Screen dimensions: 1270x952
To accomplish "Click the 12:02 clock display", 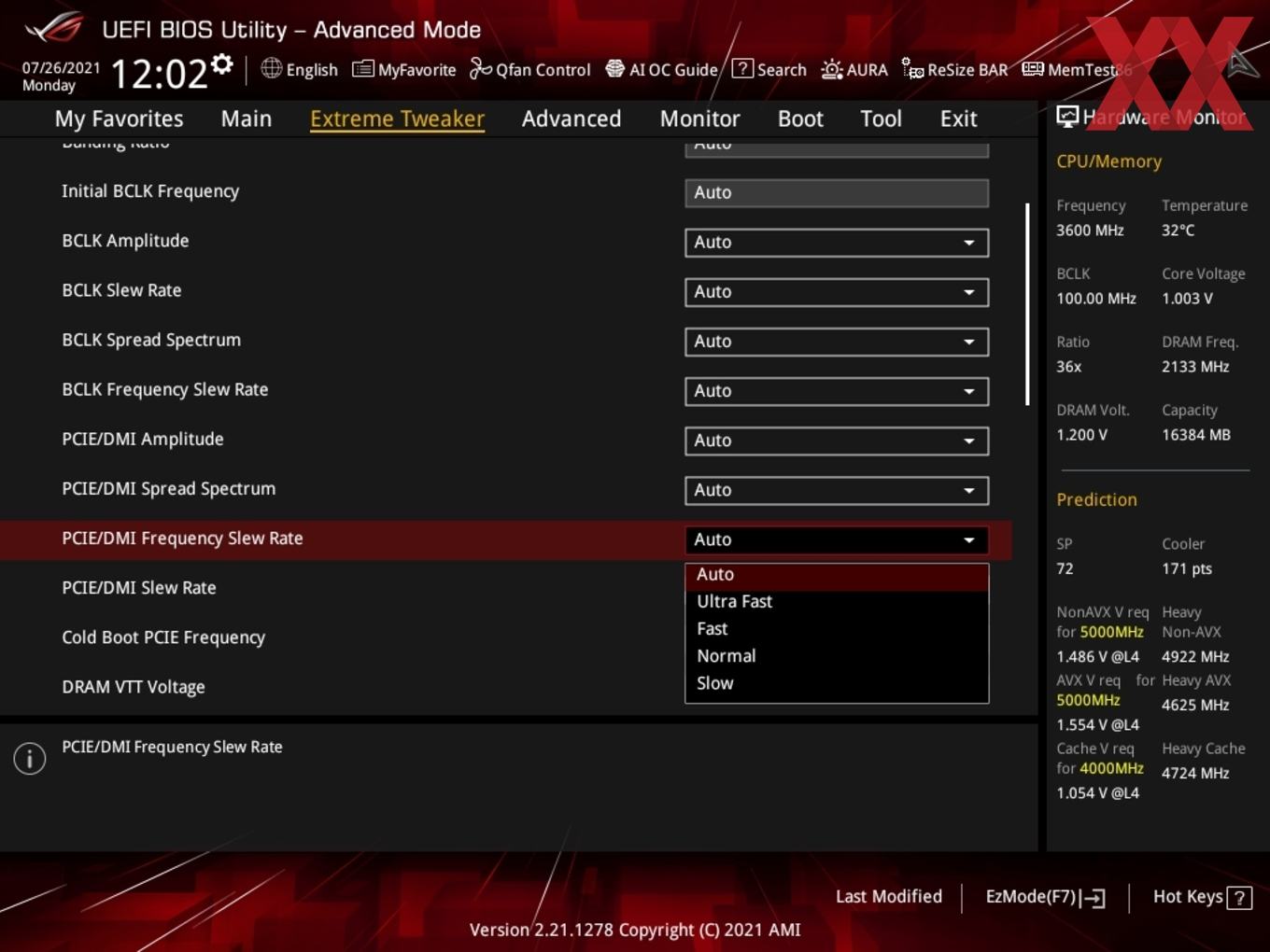I will pyautogui.click(x=159, y=73).
